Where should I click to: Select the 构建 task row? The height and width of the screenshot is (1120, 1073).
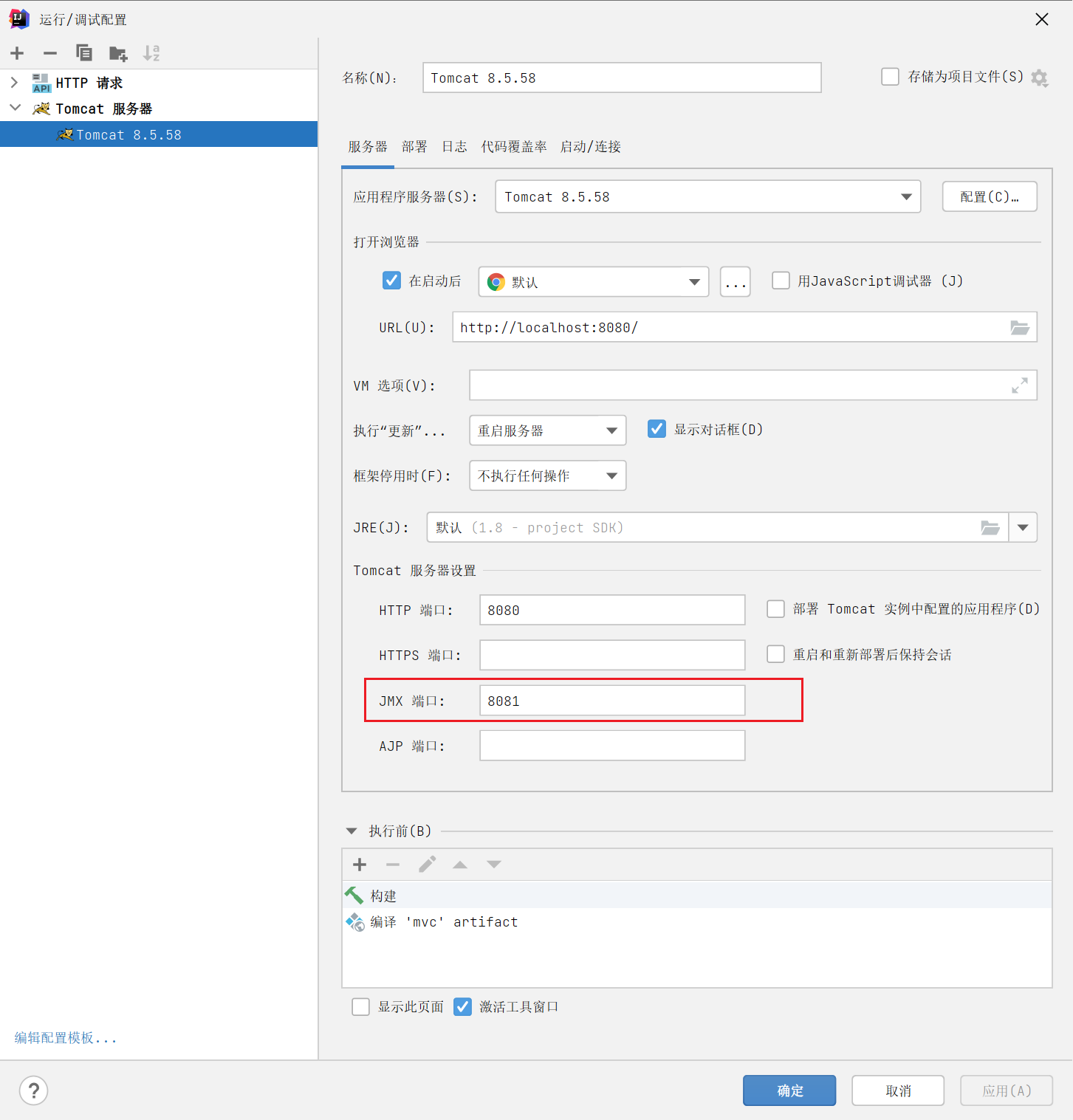[x=697, y=896]
